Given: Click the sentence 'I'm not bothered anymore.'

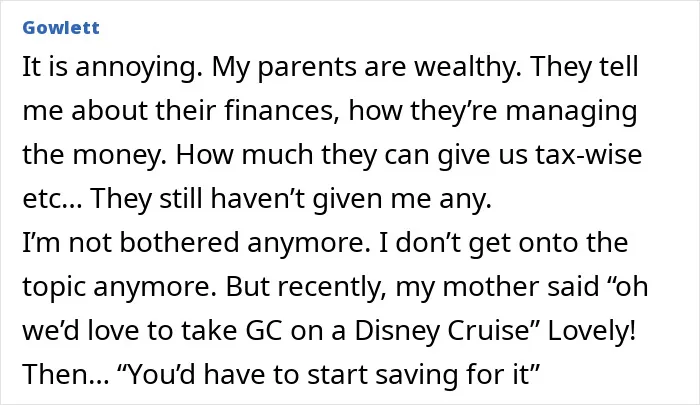Looking at the screenshot, I should [x=196, y=243].
